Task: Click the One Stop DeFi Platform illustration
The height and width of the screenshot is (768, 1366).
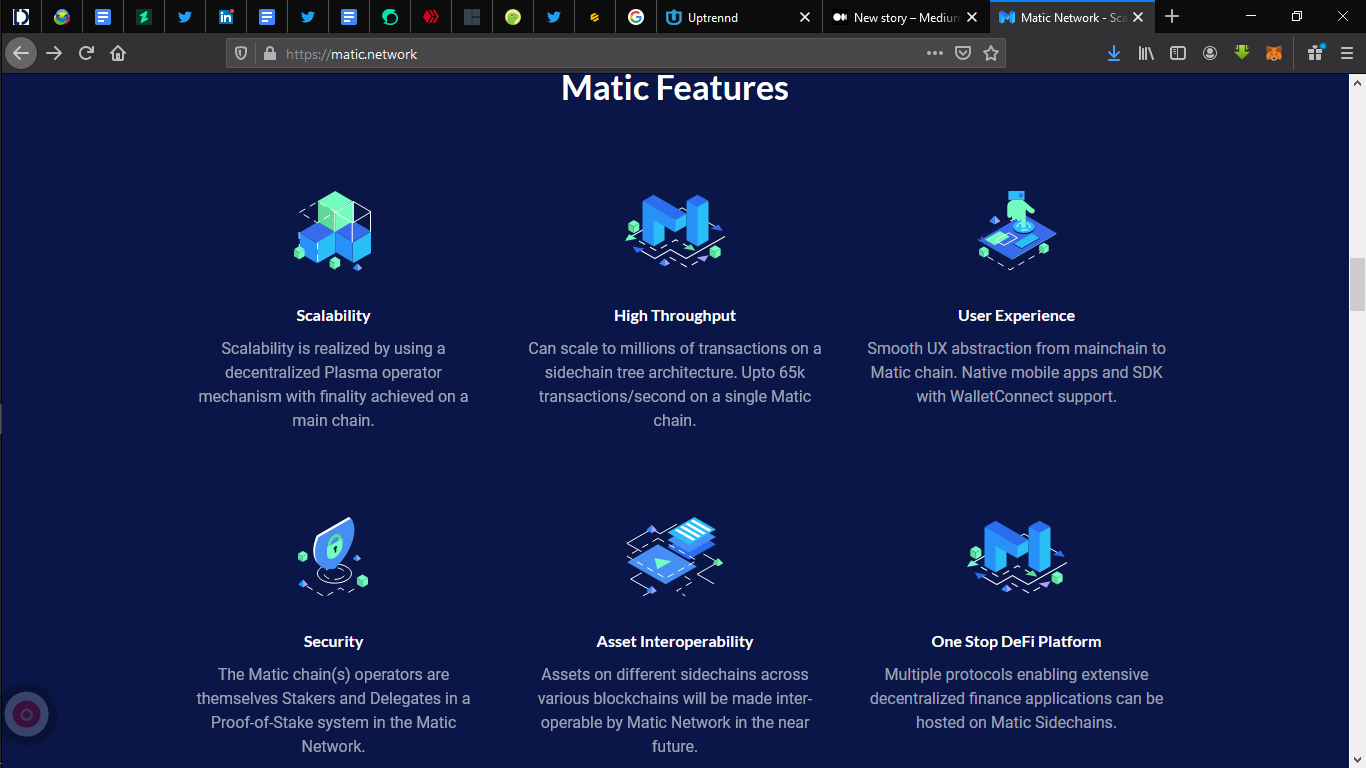Action: click(1016, 556)
